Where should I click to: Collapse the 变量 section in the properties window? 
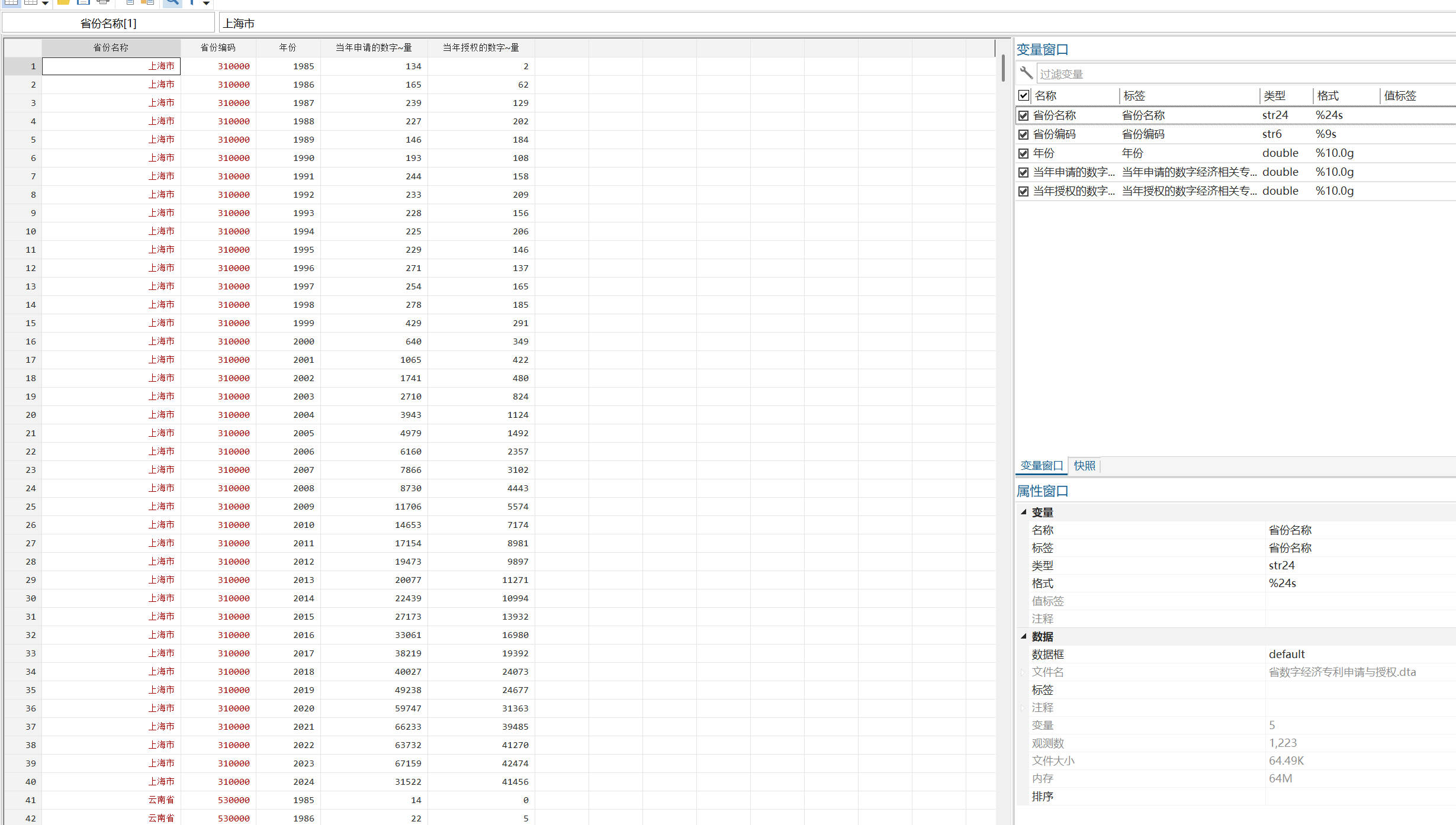[x=1024, y=512]
